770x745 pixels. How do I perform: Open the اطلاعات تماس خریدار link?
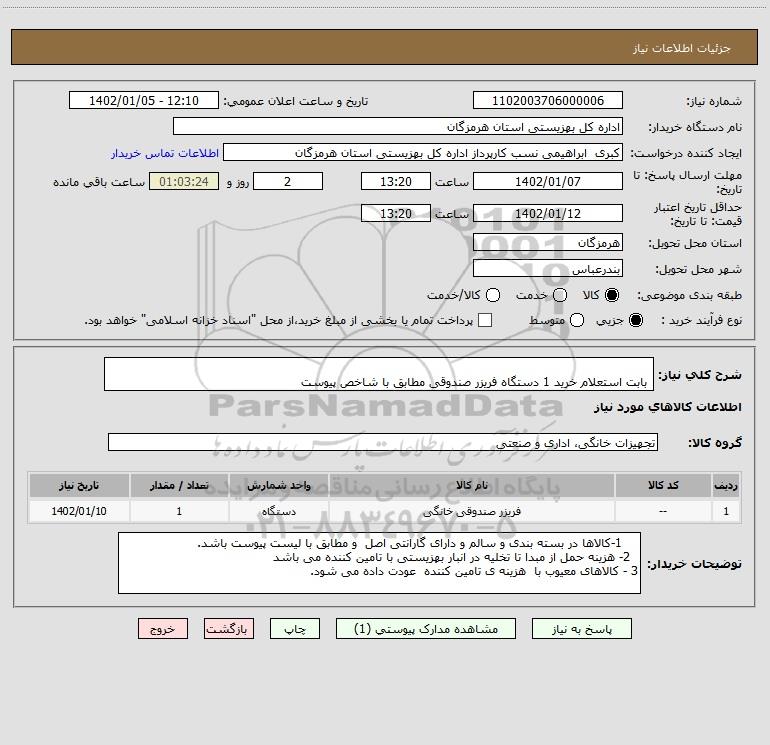click(165, 153)
